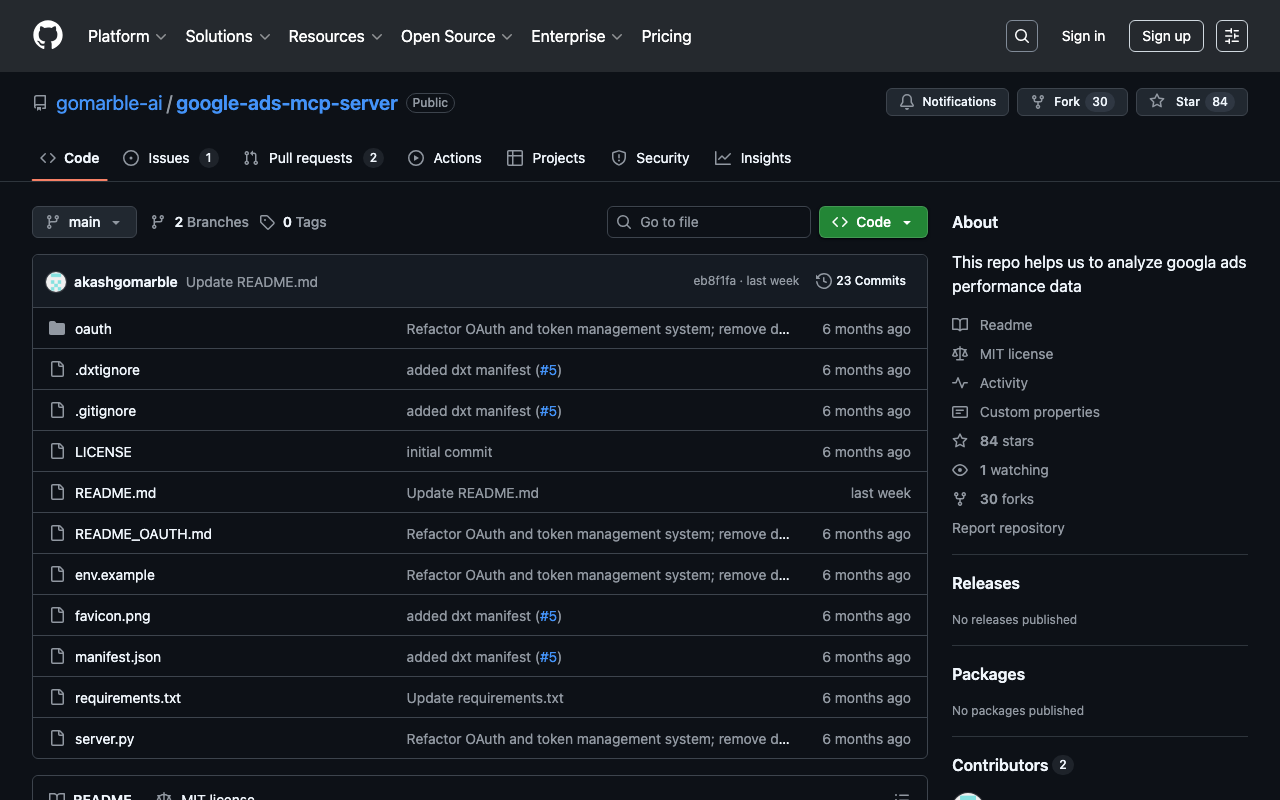Screen dimensions: 1280x800
Task: Open commit history via 23 Commits
Action: pyautogui.click(x=861, y=281)
